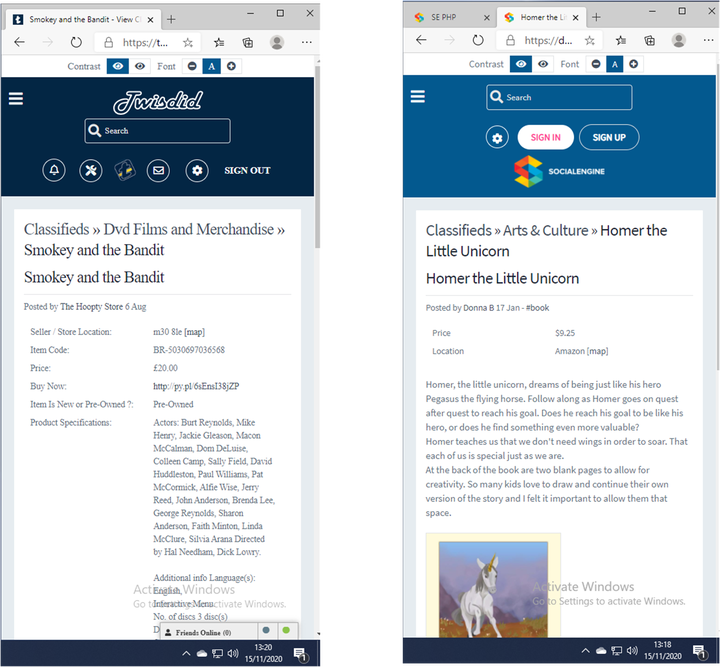720x667 pixels.
Task: Decrease font size in SocialEngine window
Action: click(x=596, y=64)
